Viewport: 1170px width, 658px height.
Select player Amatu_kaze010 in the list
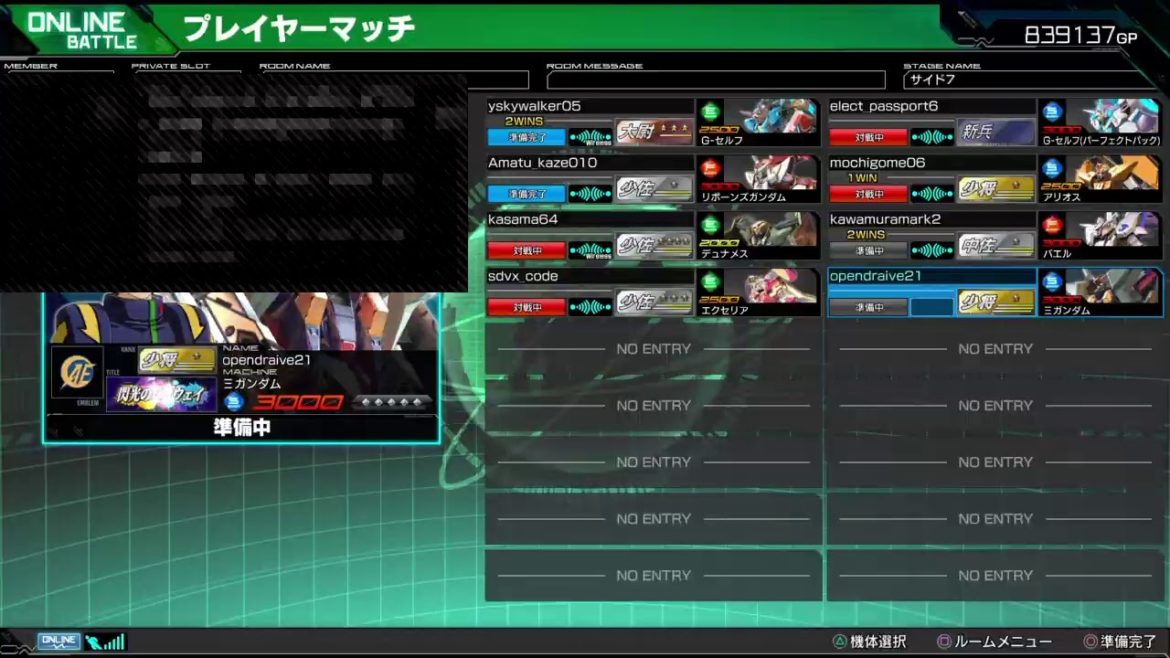[x=543, y=163]
